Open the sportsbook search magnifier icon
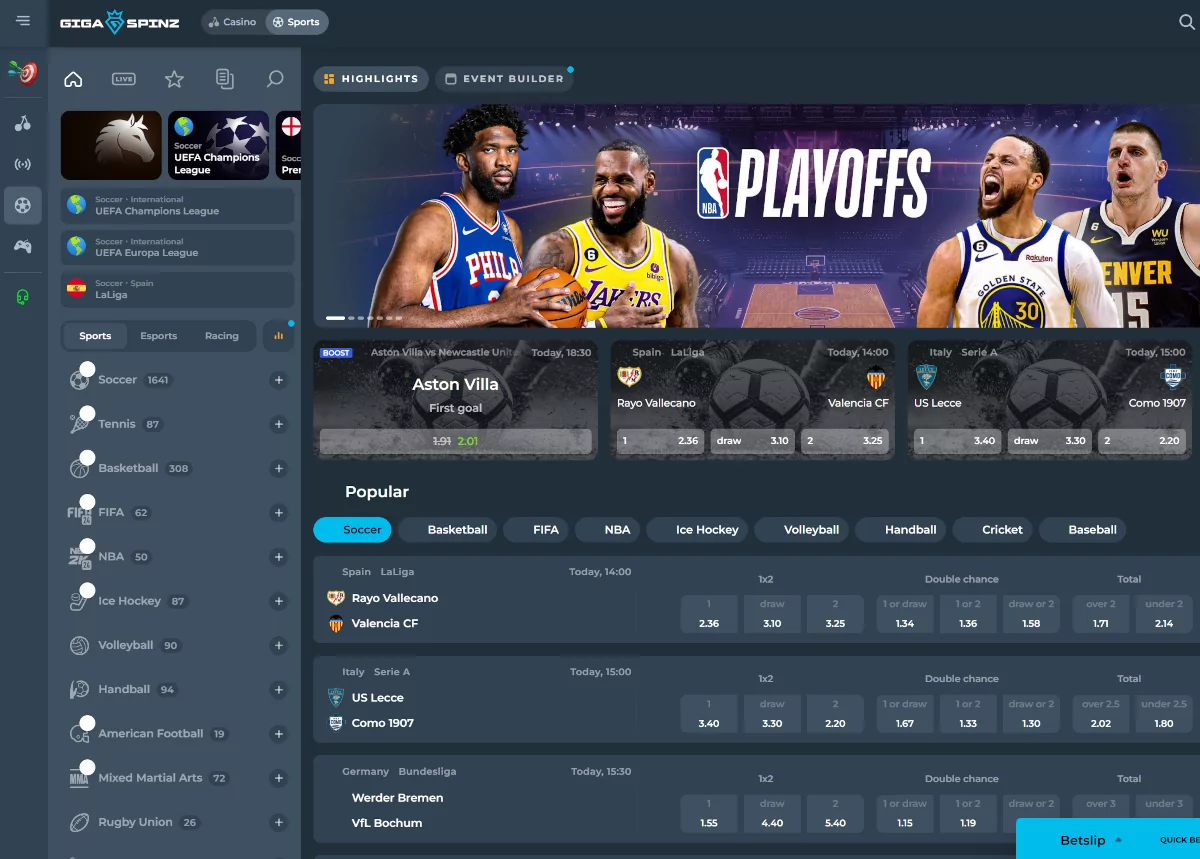The width and height of the screenshot is (1200, 859). click(x=275, y=80)
